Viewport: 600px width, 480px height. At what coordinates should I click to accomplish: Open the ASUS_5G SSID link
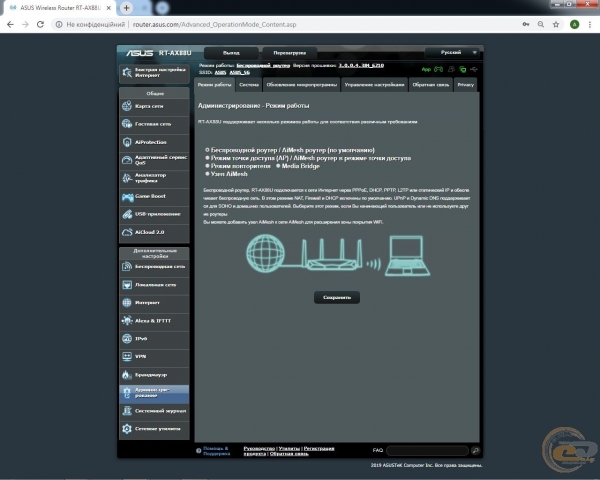240,72
